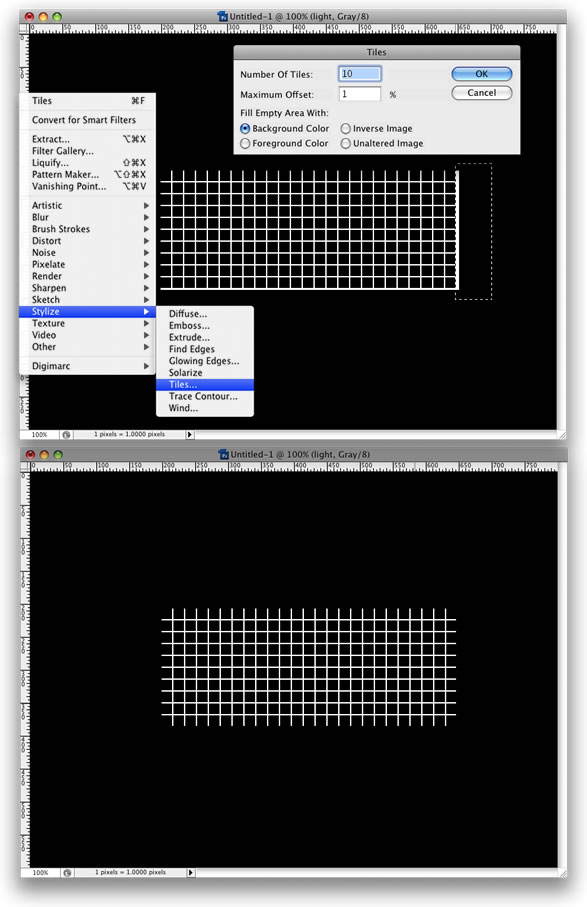Click the Number Of Tiles input field
The height and width of the screenshot is (907, 587).
(360, 73)
